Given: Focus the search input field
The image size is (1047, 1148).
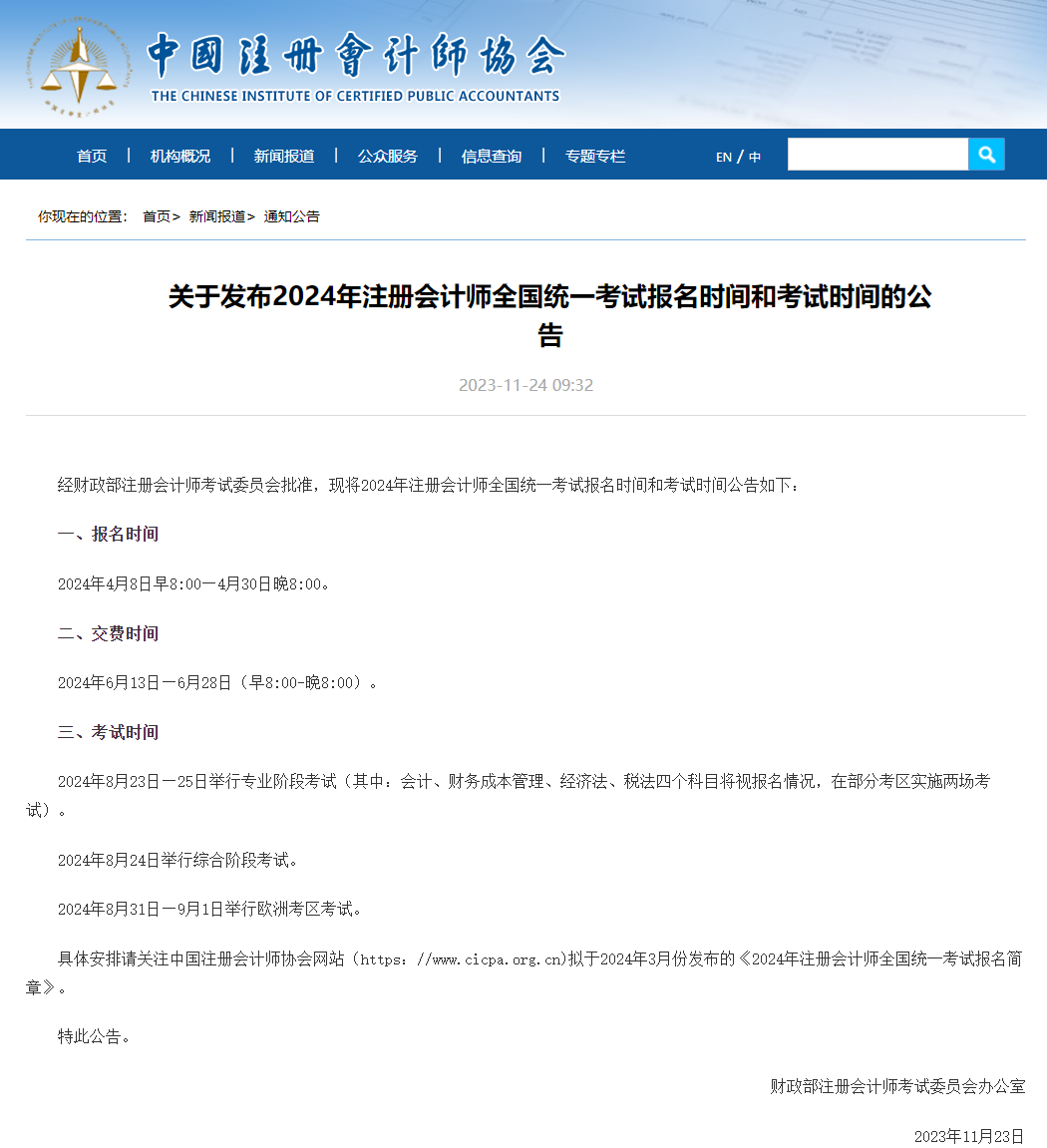Looking at the screenshot, I should (877, 155).
